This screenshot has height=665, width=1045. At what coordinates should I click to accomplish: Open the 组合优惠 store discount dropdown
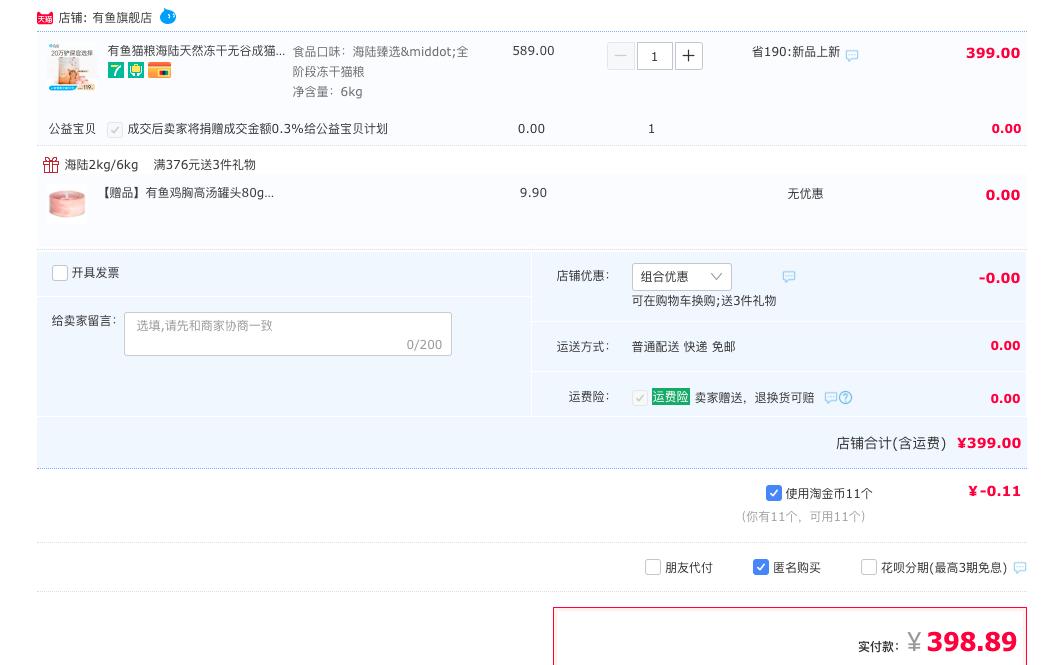point(681,277)
